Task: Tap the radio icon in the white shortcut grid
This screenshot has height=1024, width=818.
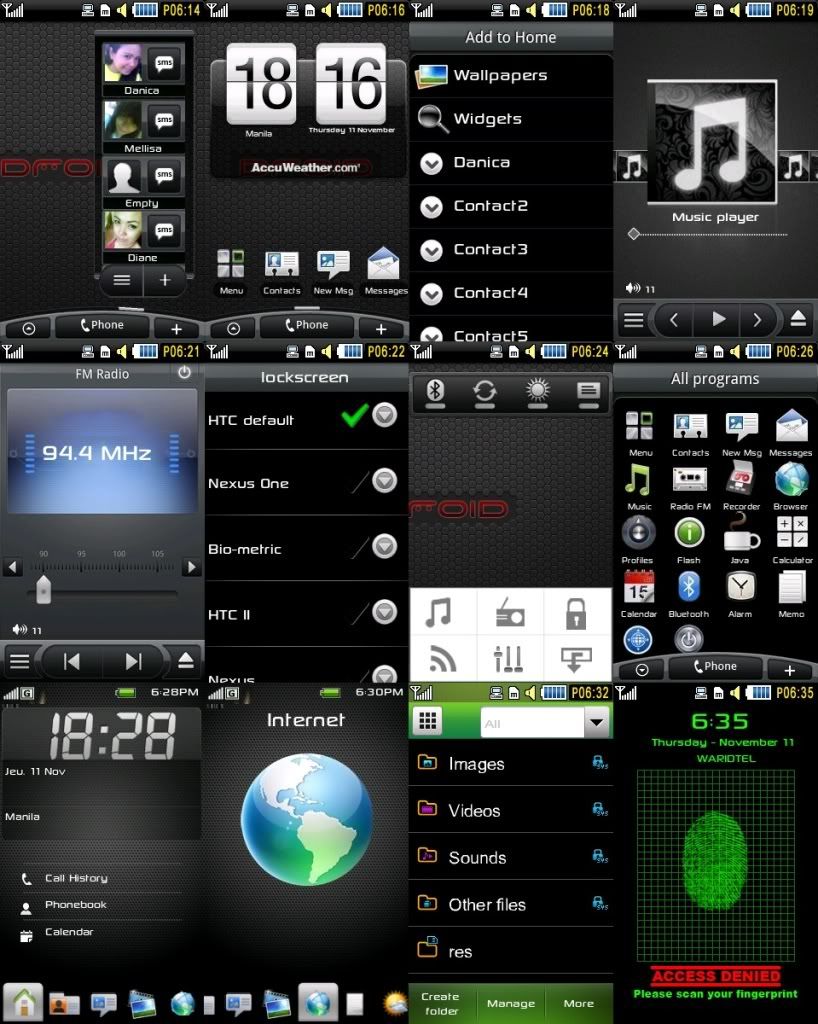Action: 509,614
